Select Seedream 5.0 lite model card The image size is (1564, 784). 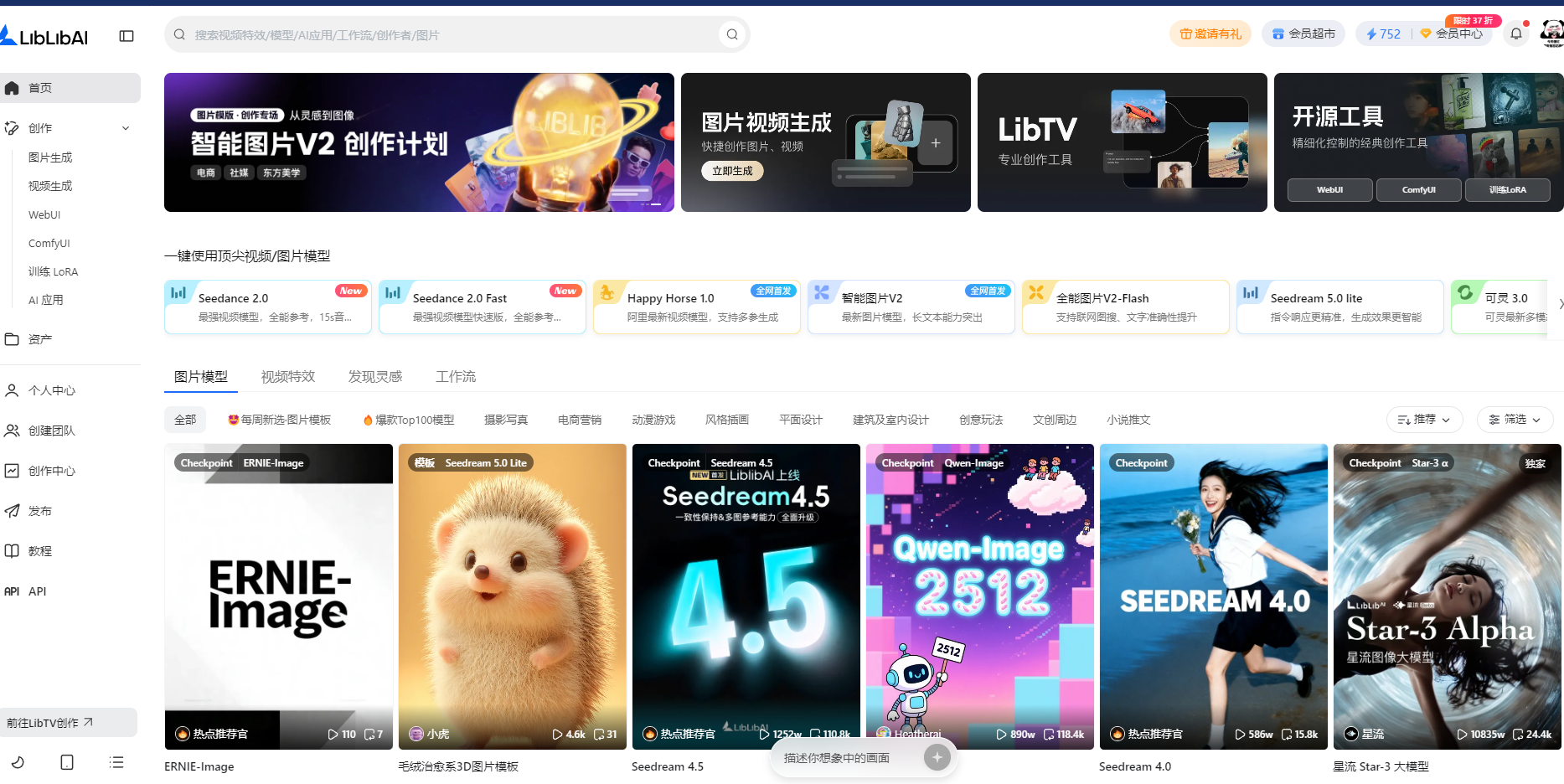(x=1340, y=307)
